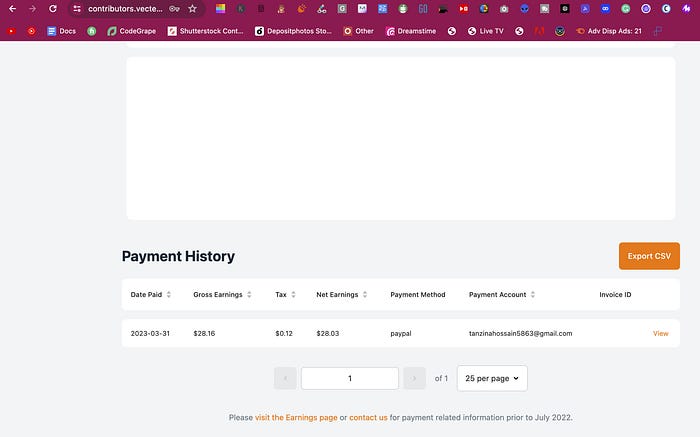This screenshot has height=437, width=700.
Task: Focus the page number input field
Action: [x=350, y=379]
